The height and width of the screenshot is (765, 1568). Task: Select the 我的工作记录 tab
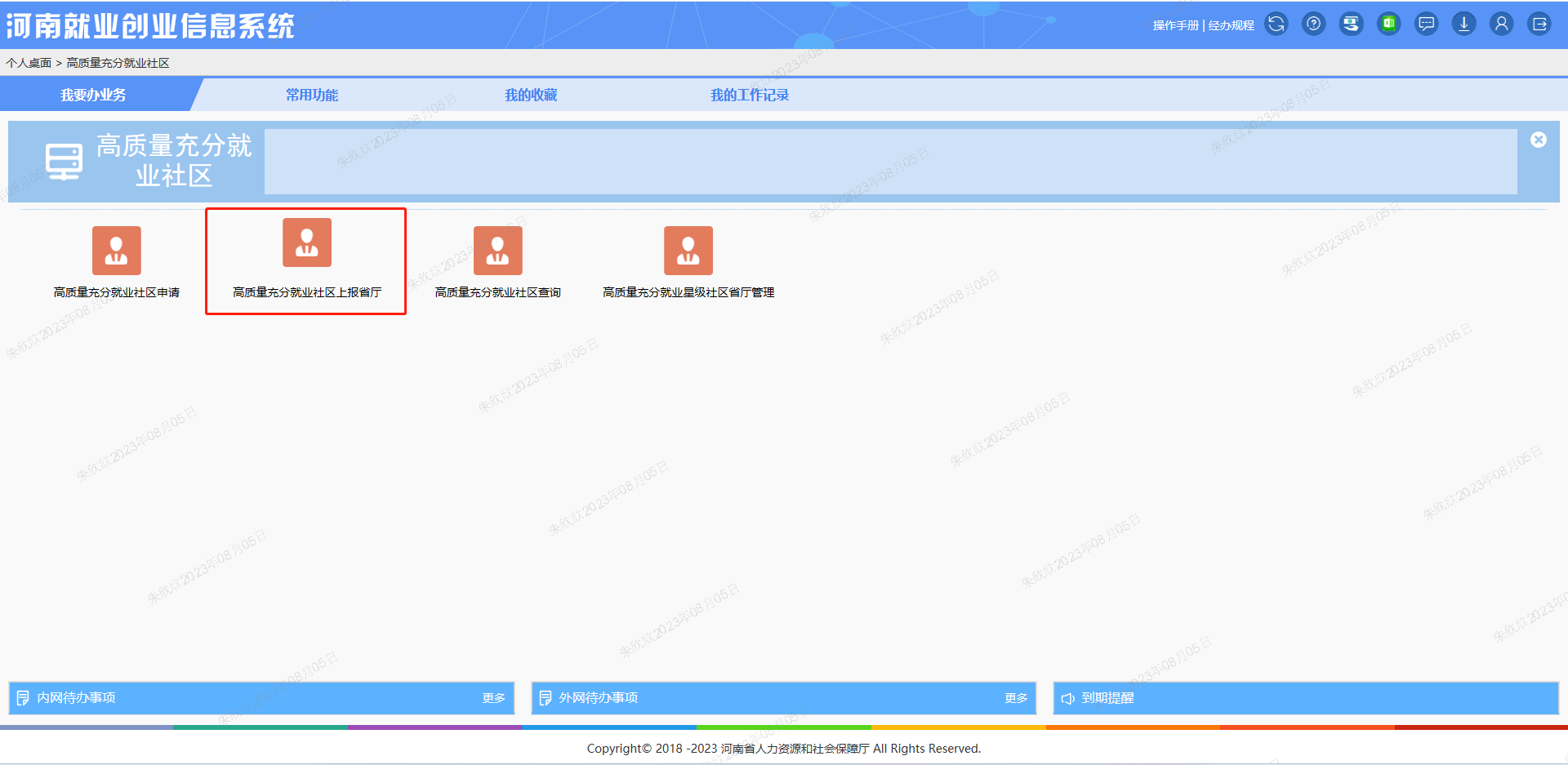tap(749, 96)
